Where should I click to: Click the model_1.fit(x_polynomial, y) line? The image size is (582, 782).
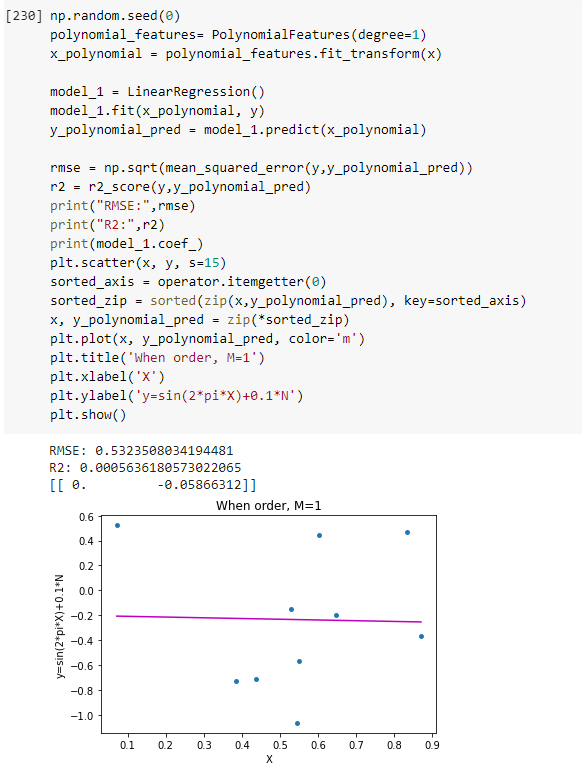157,111
